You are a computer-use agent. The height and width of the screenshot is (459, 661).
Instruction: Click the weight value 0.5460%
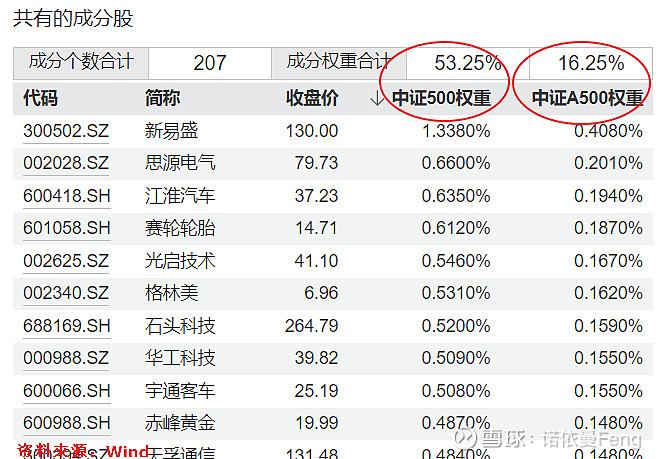click(x=456, y=260)
